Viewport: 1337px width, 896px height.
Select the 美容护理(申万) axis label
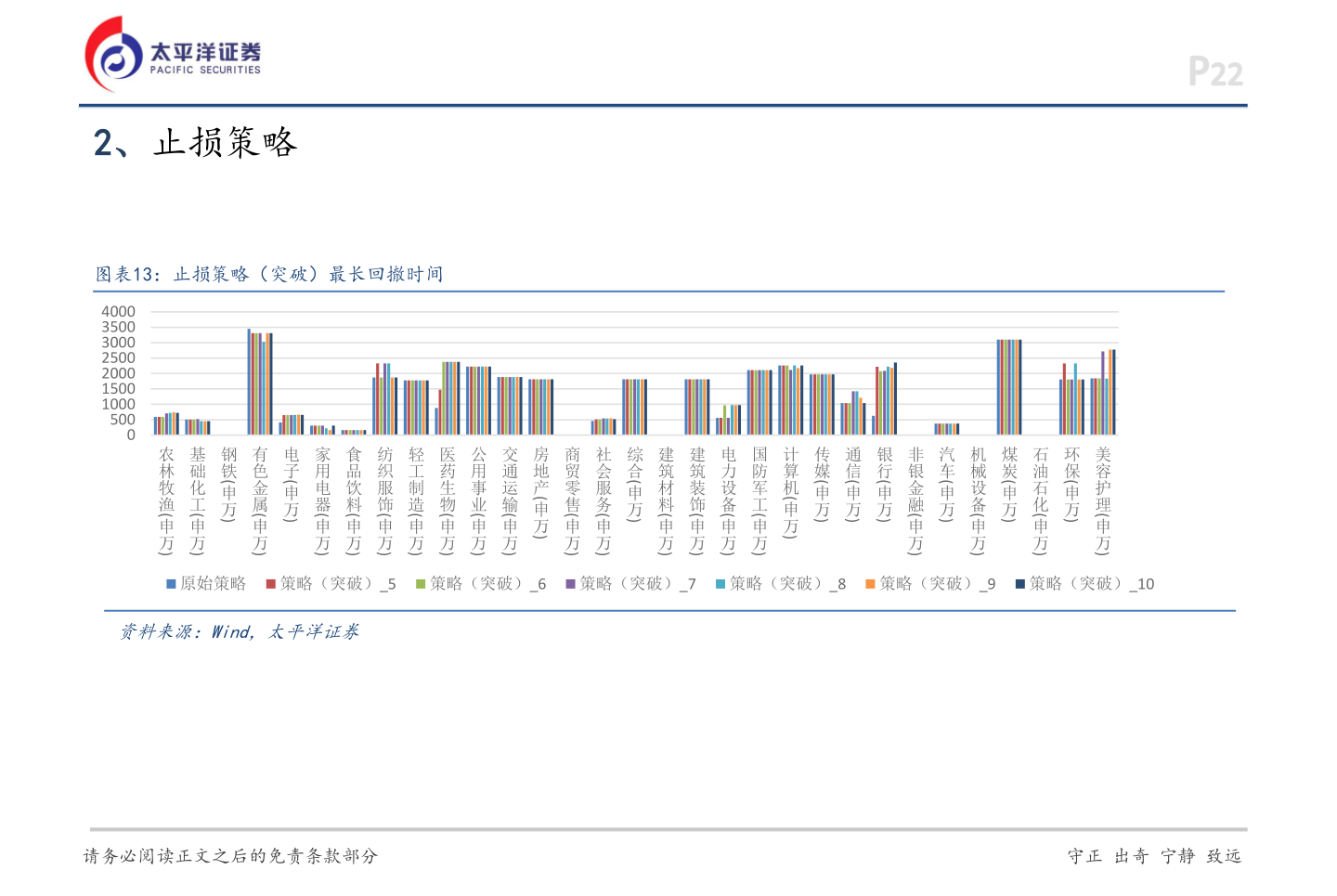tap(1103, 500)
